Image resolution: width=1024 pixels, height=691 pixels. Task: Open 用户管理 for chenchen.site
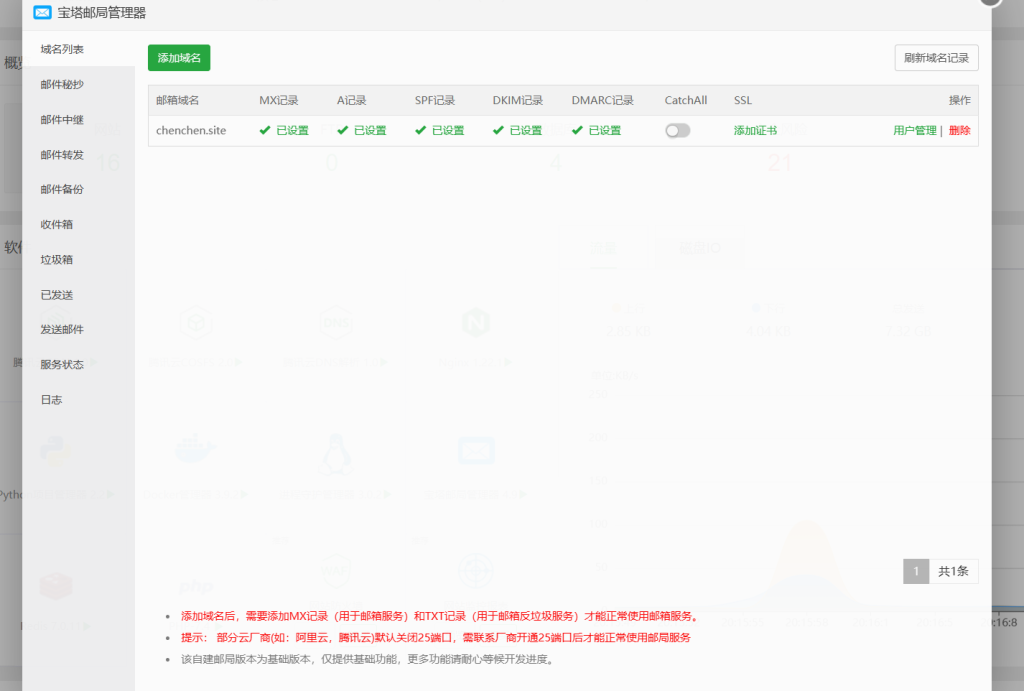(x=914, y=130)
